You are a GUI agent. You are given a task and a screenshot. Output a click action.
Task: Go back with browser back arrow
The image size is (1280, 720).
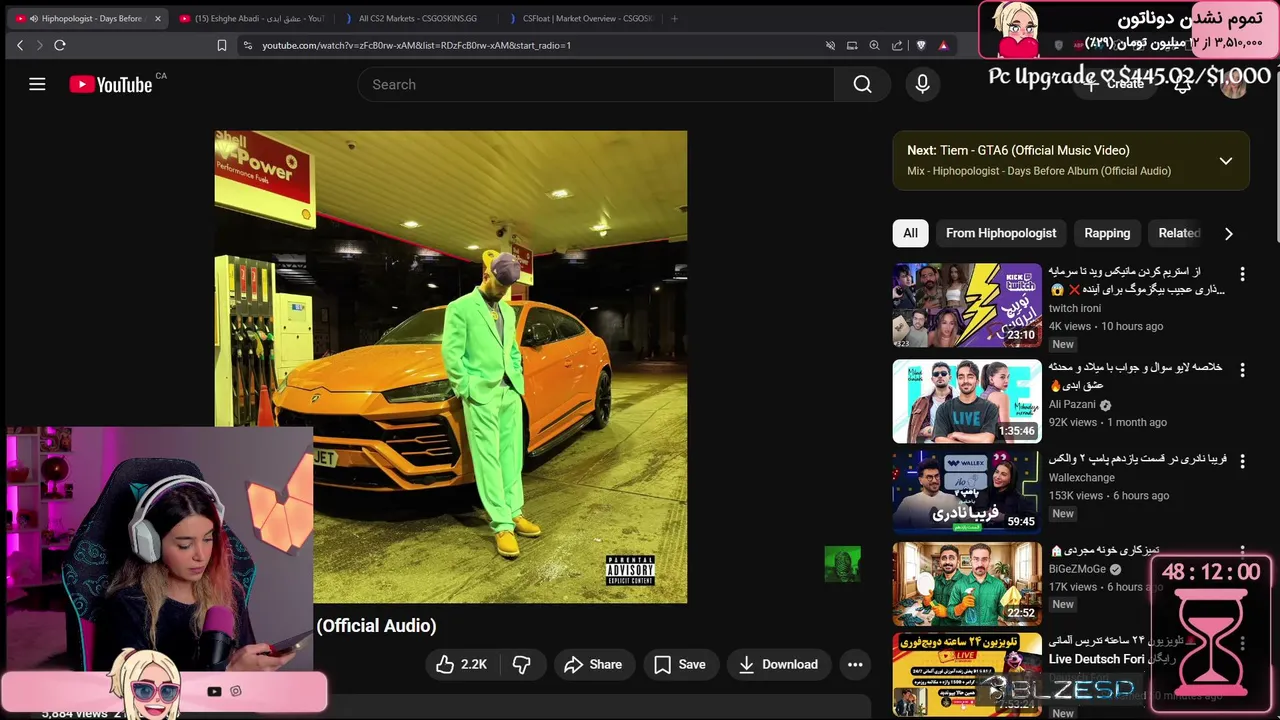pos(20,45)
